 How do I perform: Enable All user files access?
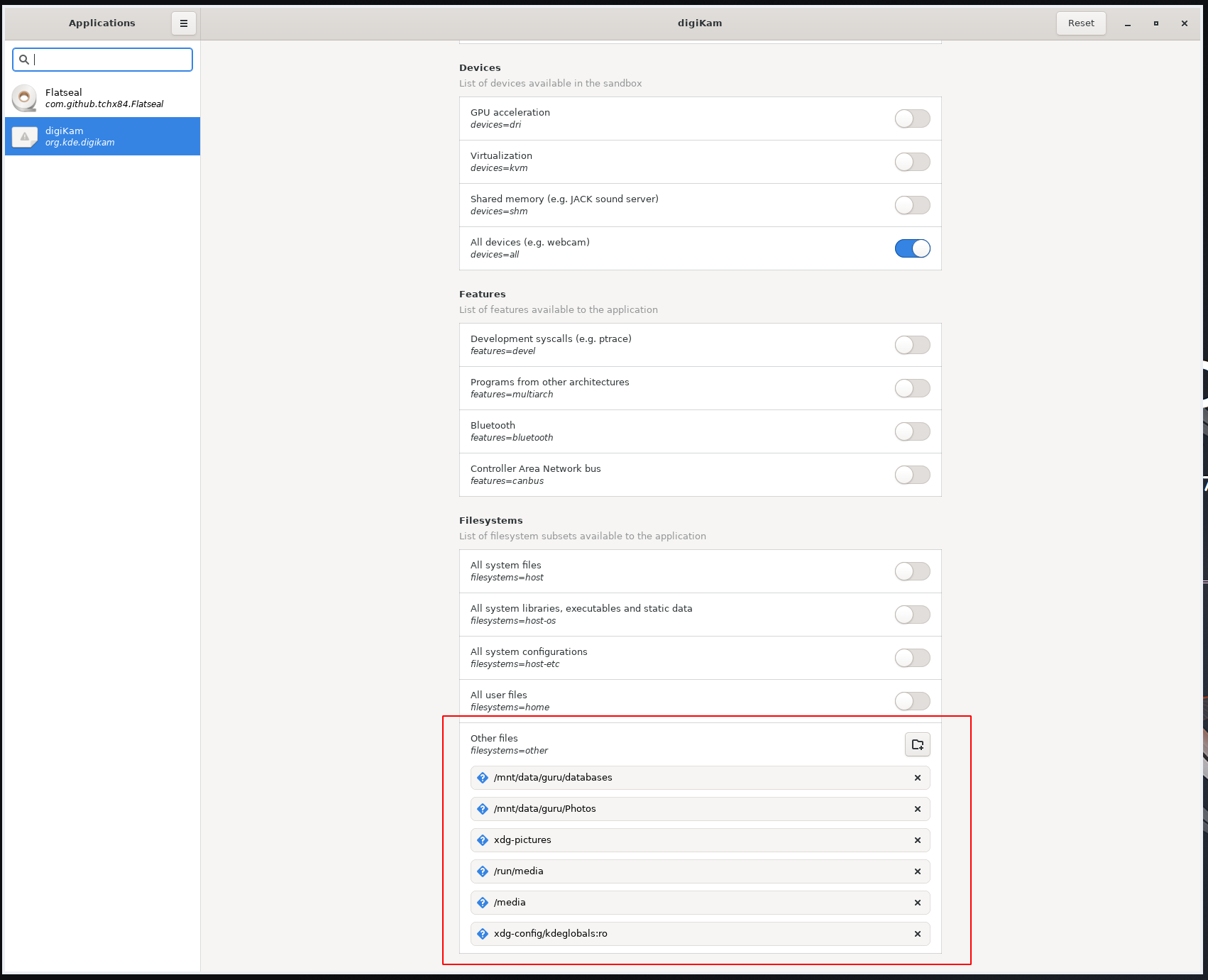(x=912, y=701)
